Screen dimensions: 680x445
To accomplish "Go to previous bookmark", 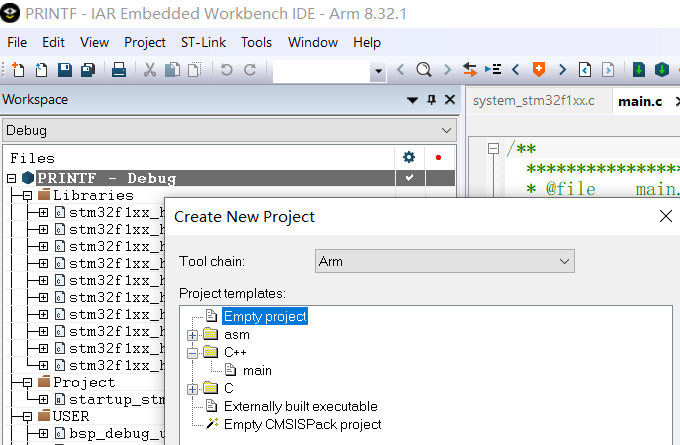I will click(516, 69).
